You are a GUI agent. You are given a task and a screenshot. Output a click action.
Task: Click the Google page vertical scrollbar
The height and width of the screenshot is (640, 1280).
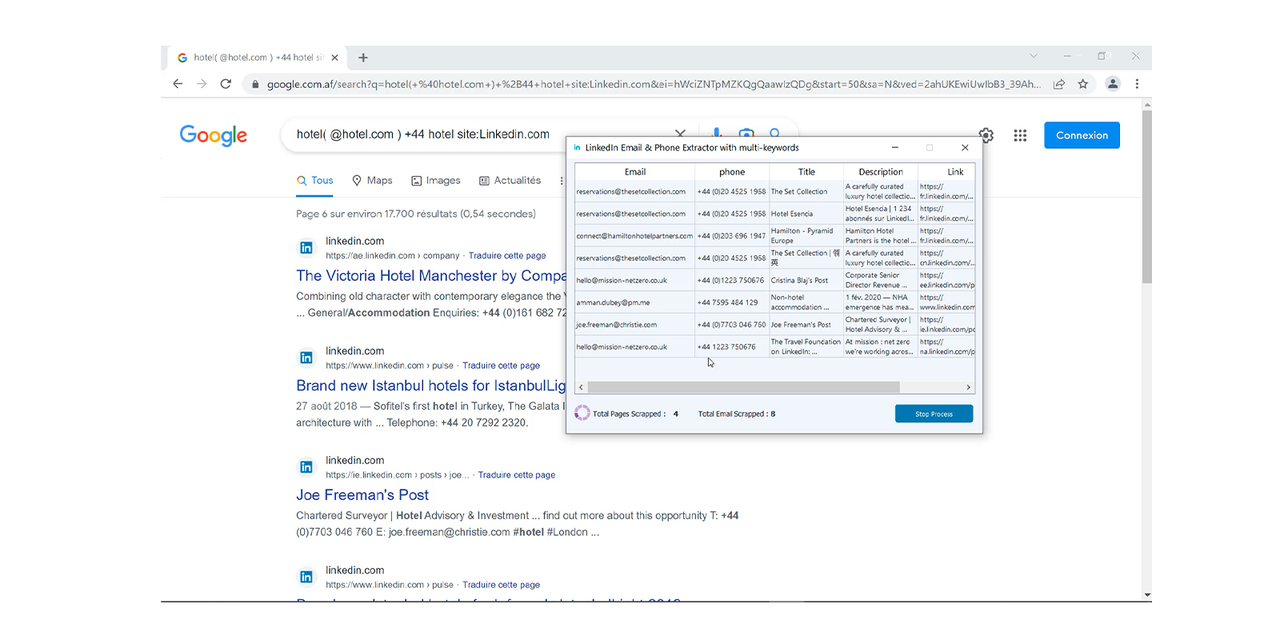pyautogui.click(x=1146, y=196)
